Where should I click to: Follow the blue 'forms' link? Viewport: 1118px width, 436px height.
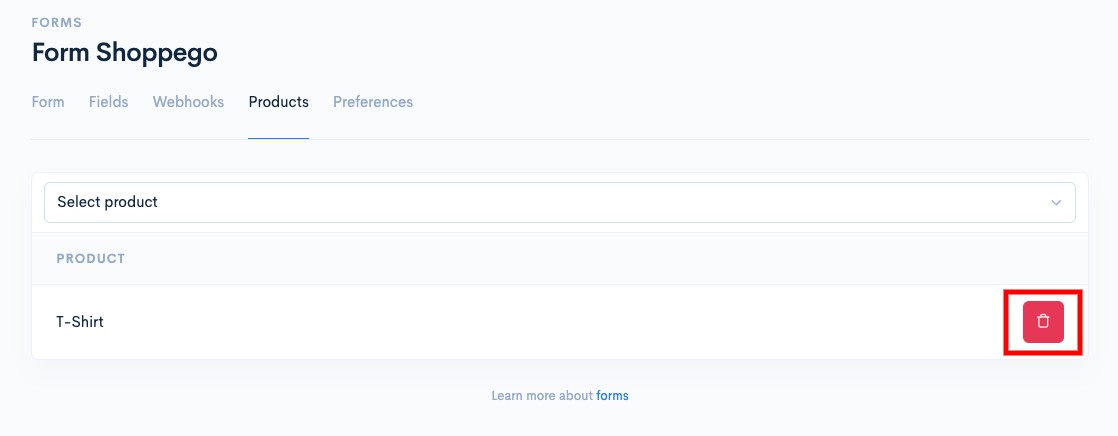[612, 395]
